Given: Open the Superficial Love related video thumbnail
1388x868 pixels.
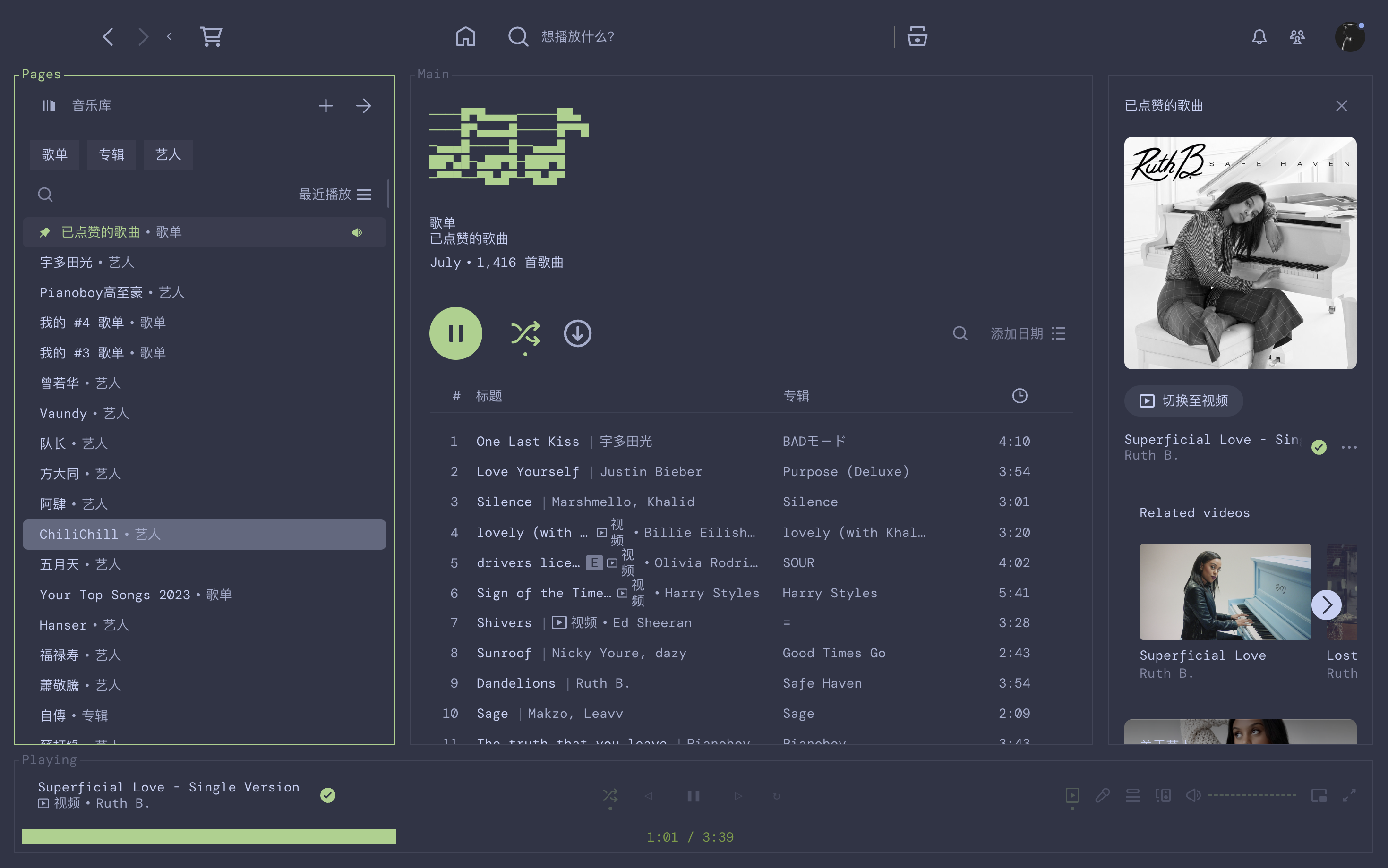Looking at the screenshot, I should 1225,591.
